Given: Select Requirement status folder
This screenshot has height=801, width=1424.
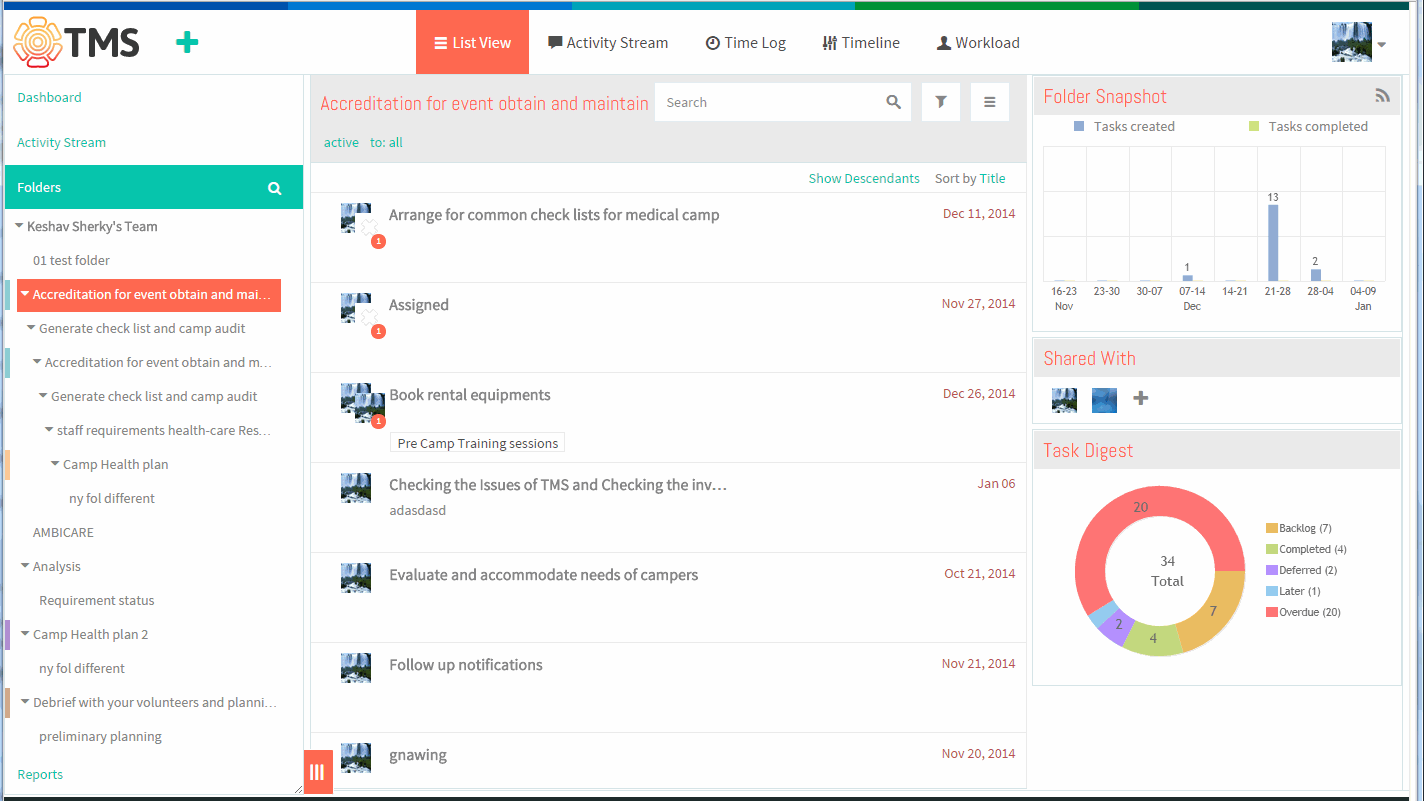Looking at the screenshot, I should coord(97,600).
